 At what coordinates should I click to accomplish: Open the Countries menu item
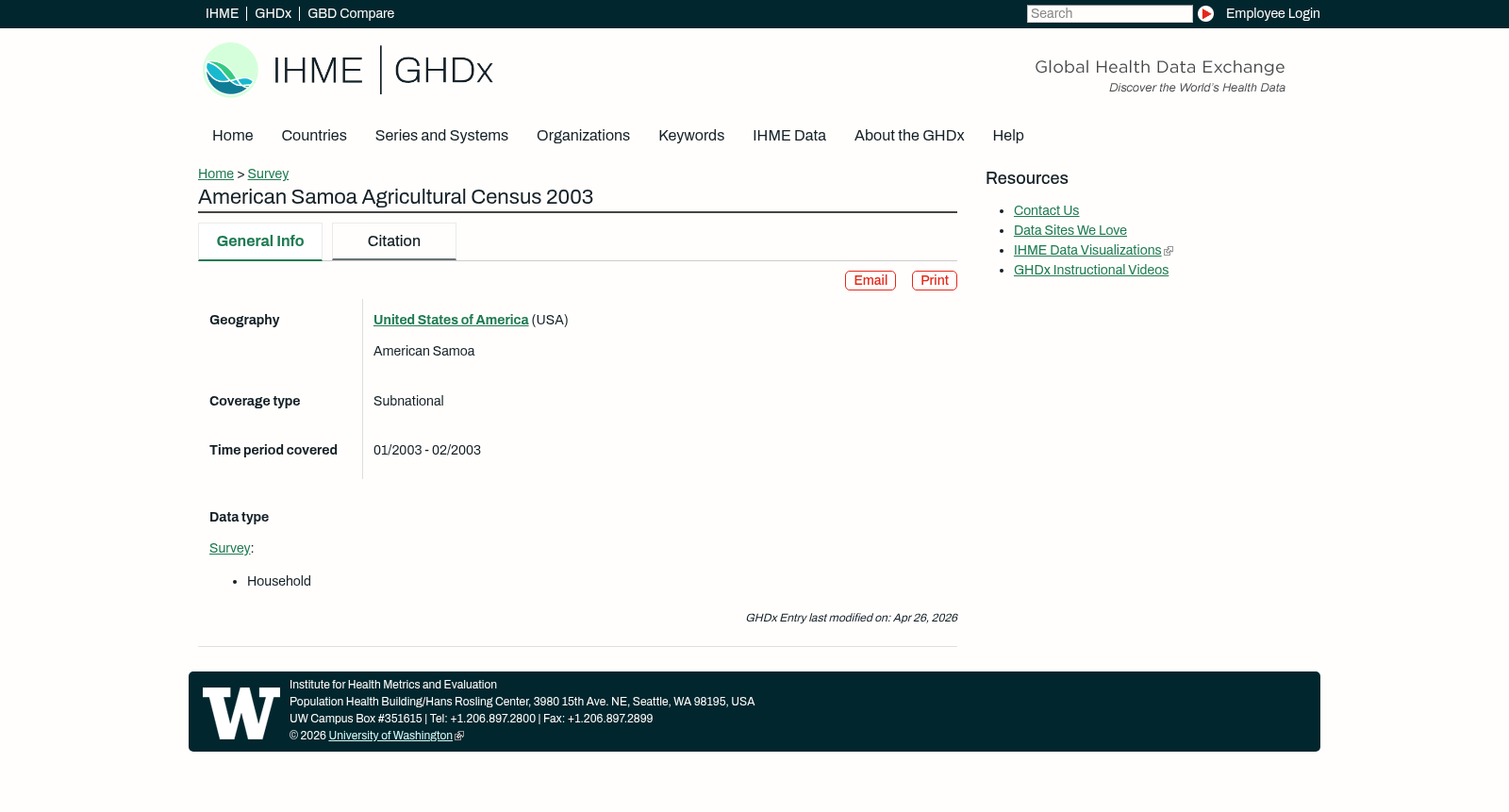coord(314,135)
